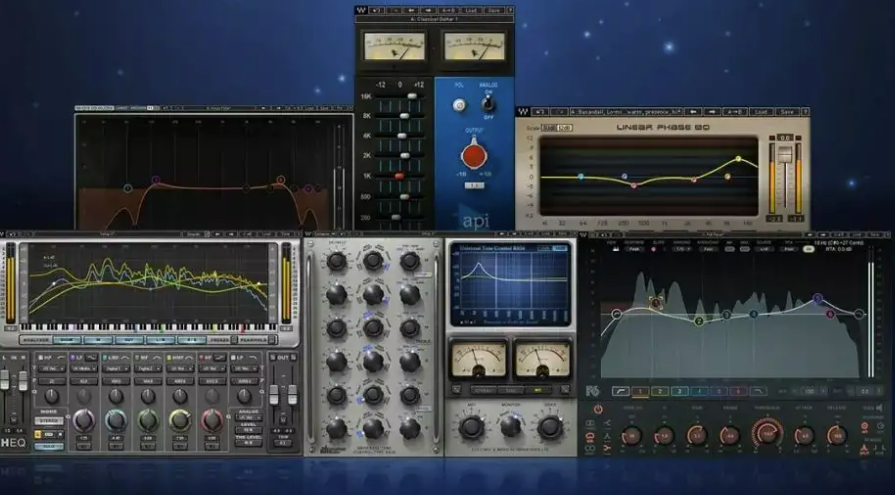Image resolution: width=895 pixels, height=495 pixels.
Task: Click the Waves logo on the API plugin
Action: 363,10
